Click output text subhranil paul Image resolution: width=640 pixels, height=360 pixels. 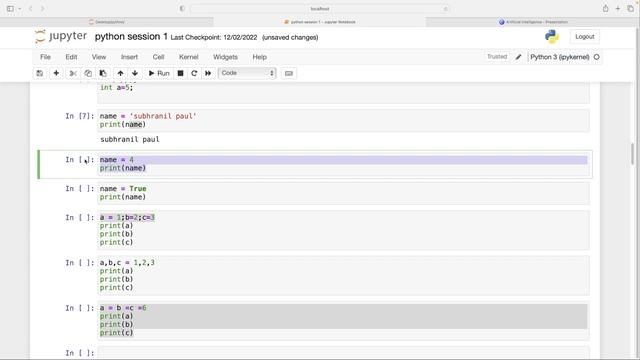(x=130, y=140)
